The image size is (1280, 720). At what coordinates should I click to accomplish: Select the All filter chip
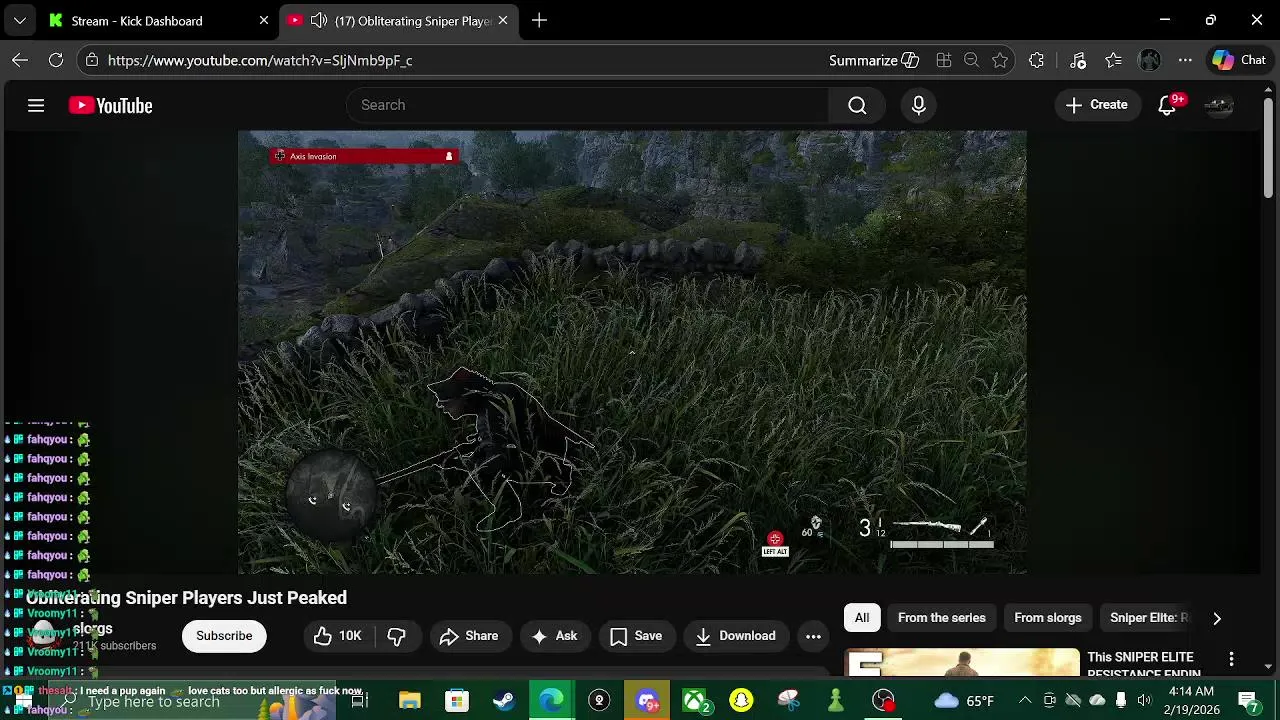tap(862, 618)
